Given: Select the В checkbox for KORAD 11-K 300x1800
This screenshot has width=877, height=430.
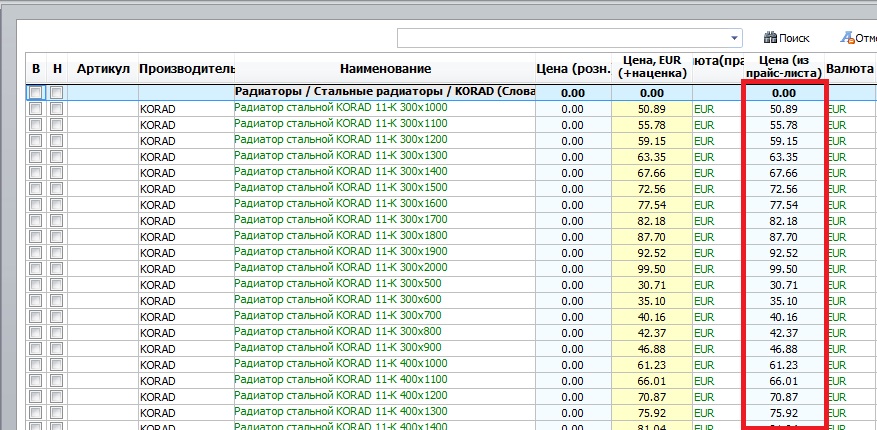Looking at the screenshot, I should [35, 237].
